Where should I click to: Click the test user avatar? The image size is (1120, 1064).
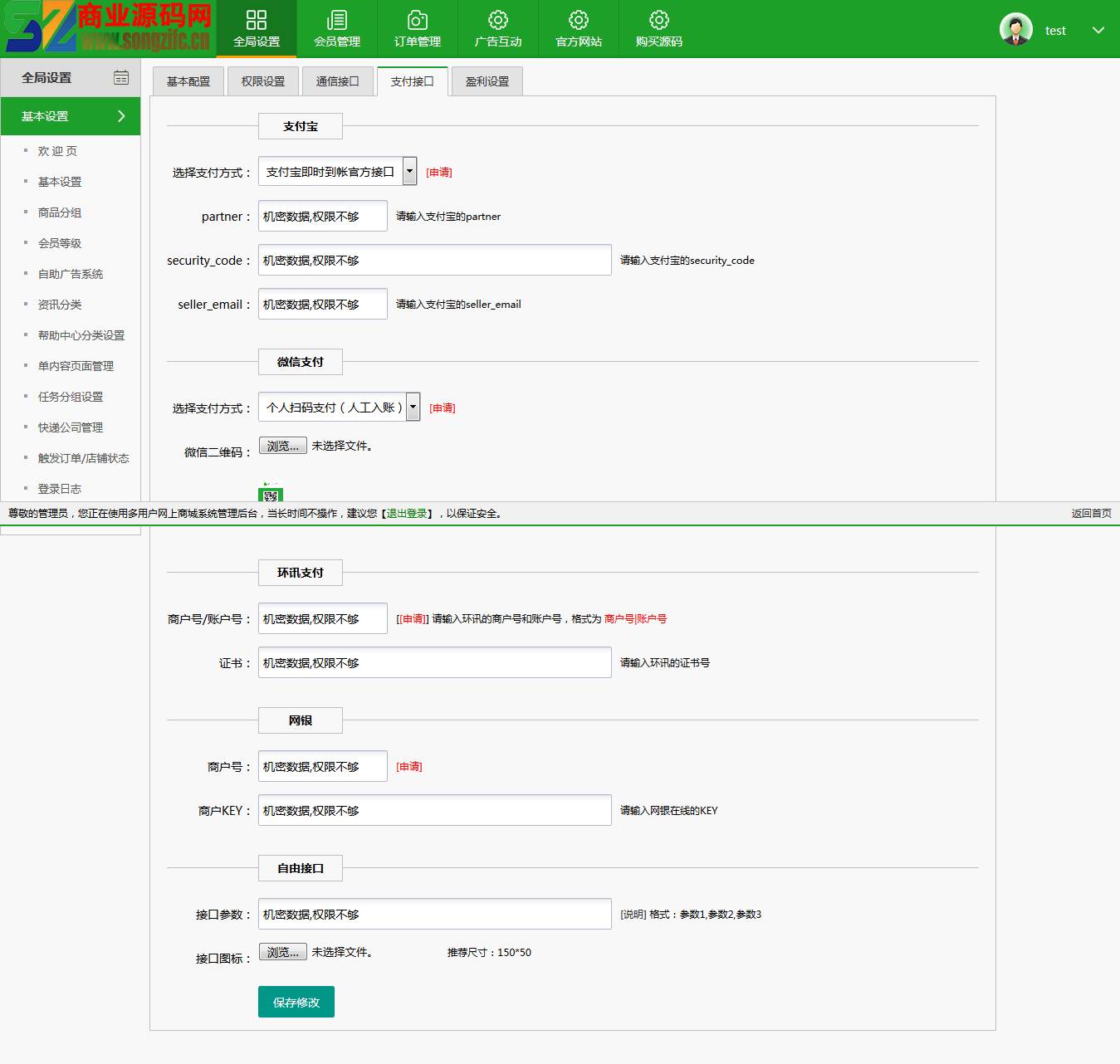click(1015, 29)
